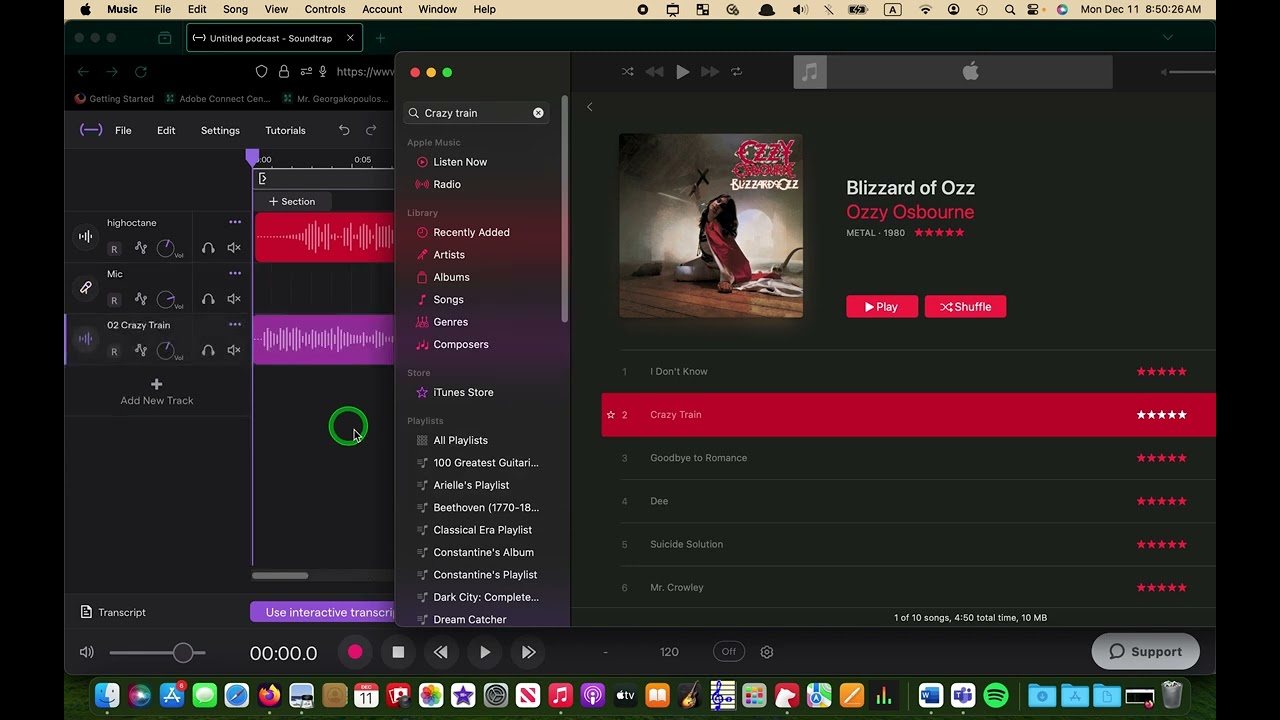The image size is (1280, 720).
Task: Toggle shuffle in the Music player toolbar
Action: [x=627, y=72]
